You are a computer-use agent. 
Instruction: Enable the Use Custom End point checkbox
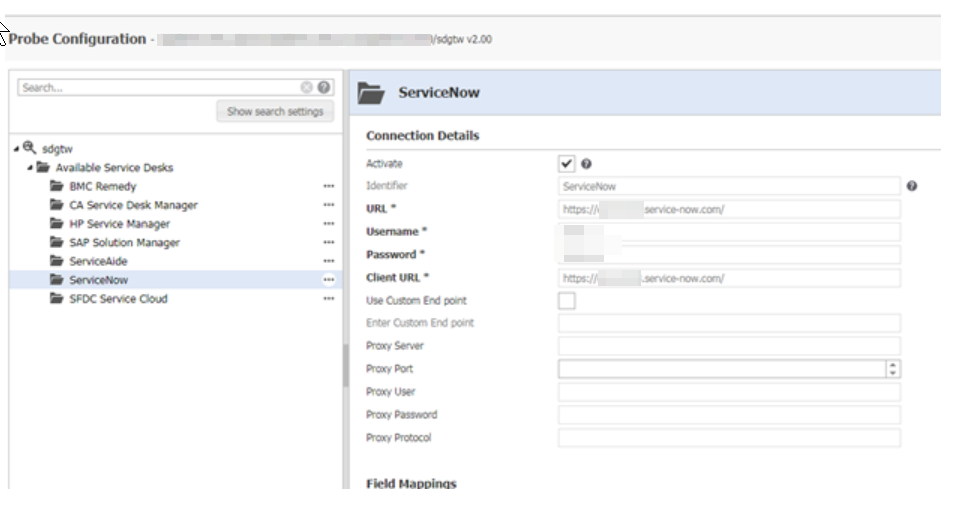click(x=567, y=301)
